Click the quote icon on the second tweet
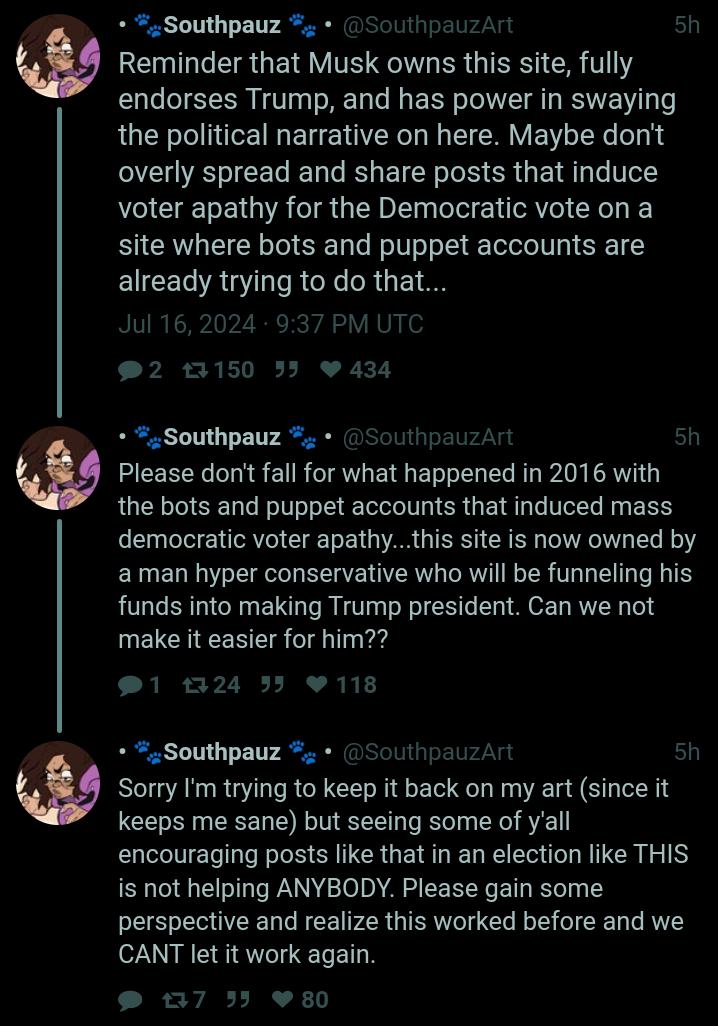This screenshot has height=1026, width=718. (272, 684)
